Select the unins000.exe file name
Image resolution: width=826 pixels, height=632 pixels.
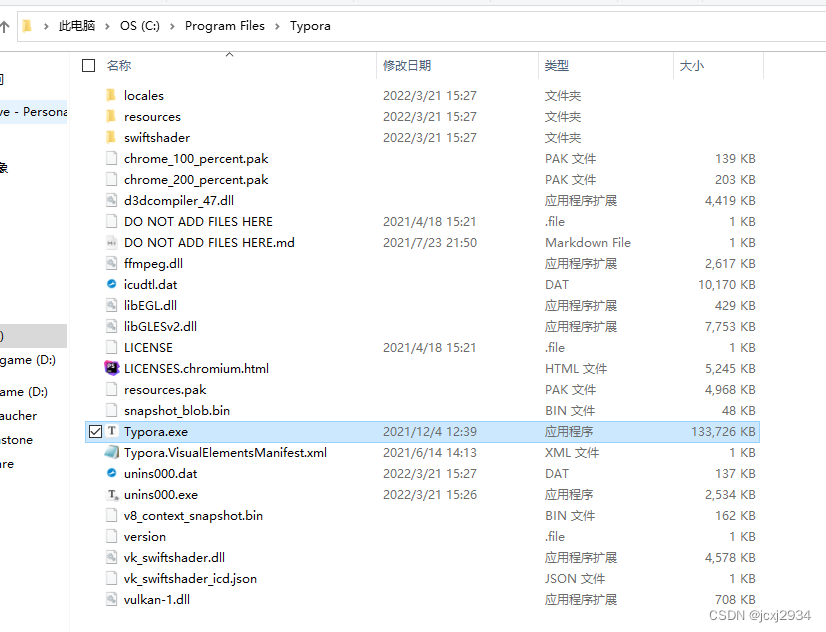point(161,495)
